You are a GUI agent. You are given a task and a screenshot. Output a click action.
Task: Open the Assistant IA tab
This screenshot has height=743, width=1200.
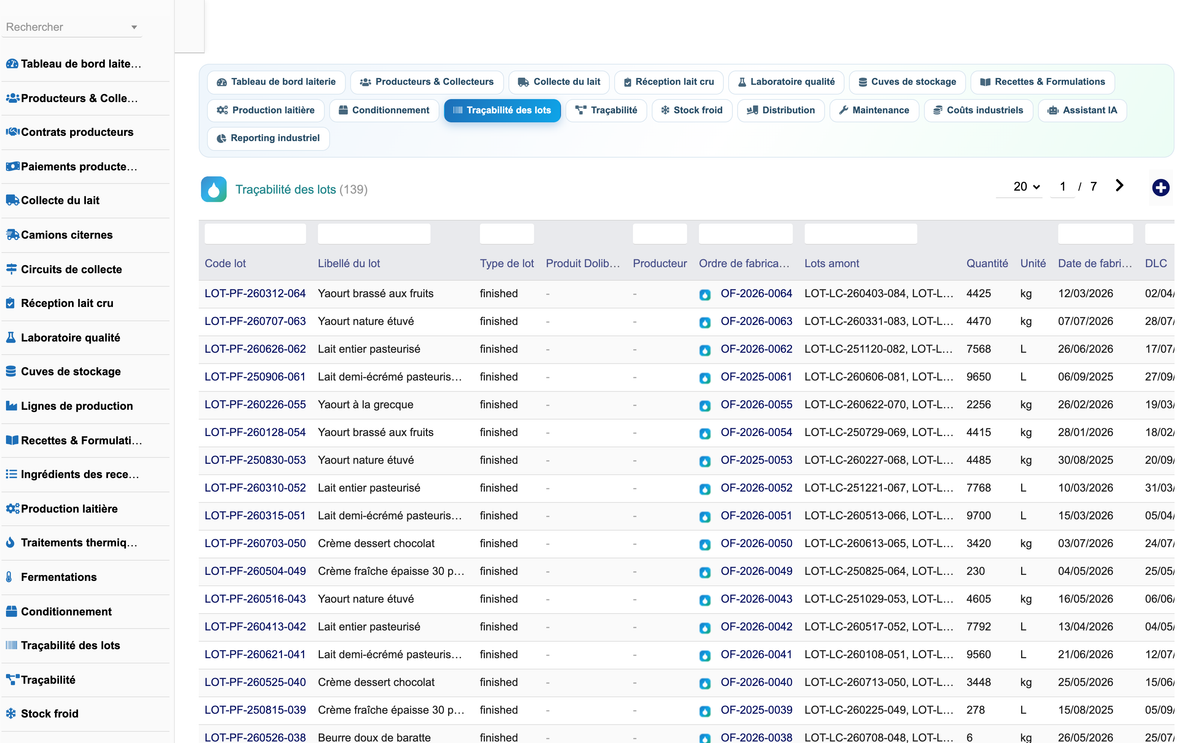point(1082,110)
